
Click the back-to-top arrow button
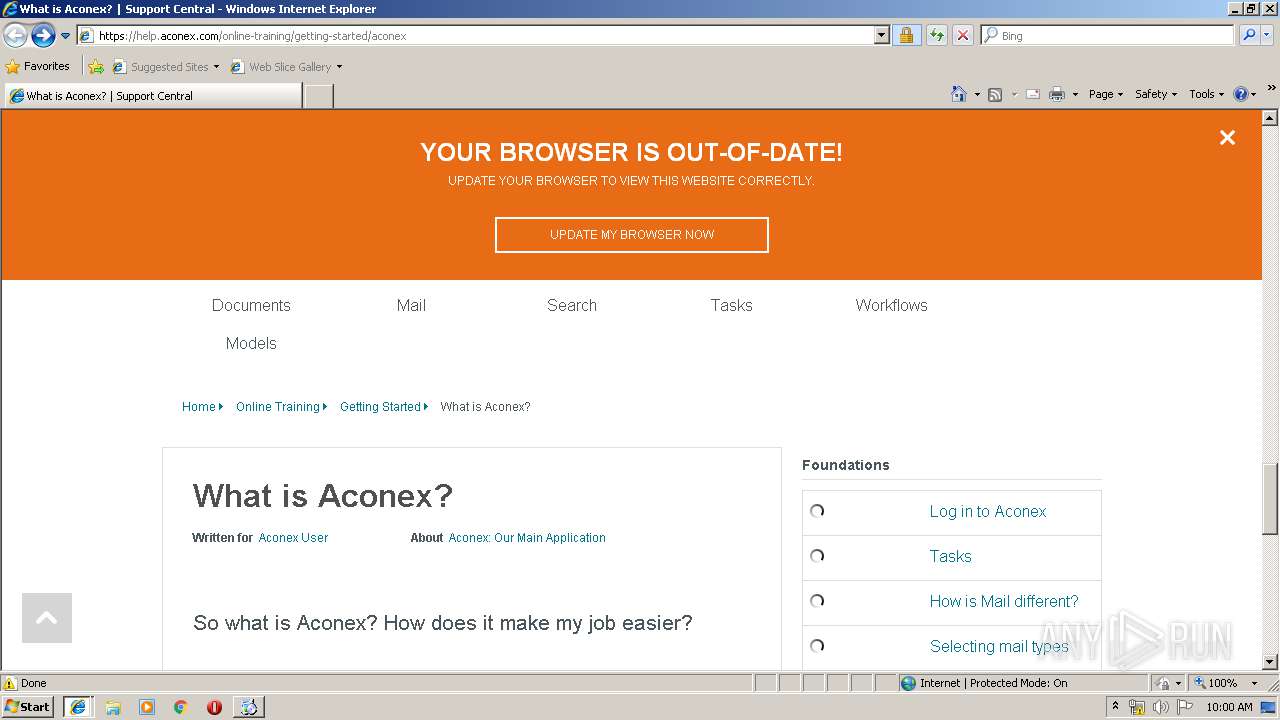[x=47, y=618]
